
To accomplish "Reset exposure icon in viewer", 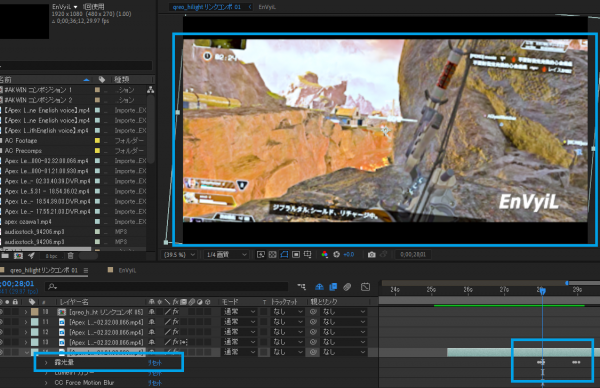I will (x=336, y=254).
